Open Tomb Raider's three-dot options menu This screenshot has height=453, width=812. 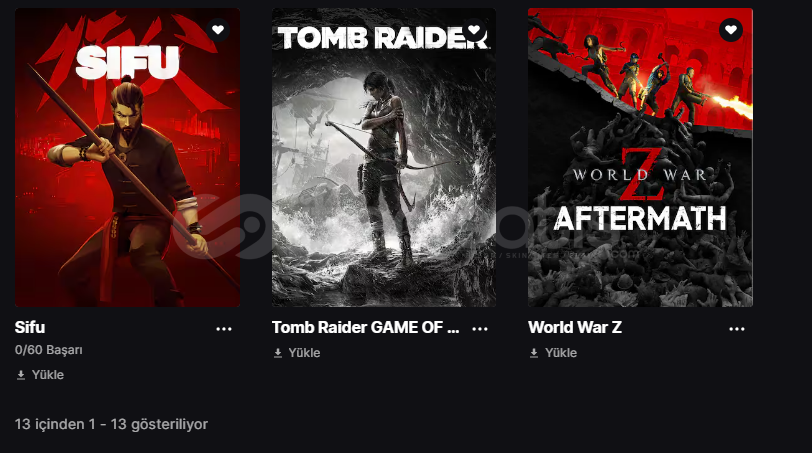(x=480, y=329)
